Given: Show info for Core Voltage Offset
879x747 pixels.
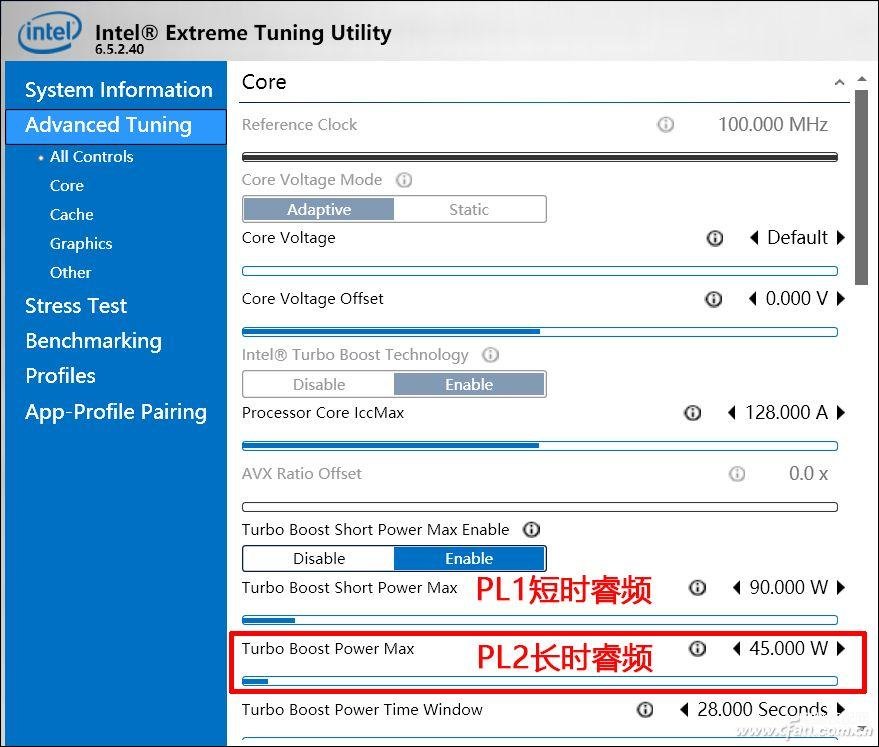Looking at the screenshot, I should tap(713, 299).
